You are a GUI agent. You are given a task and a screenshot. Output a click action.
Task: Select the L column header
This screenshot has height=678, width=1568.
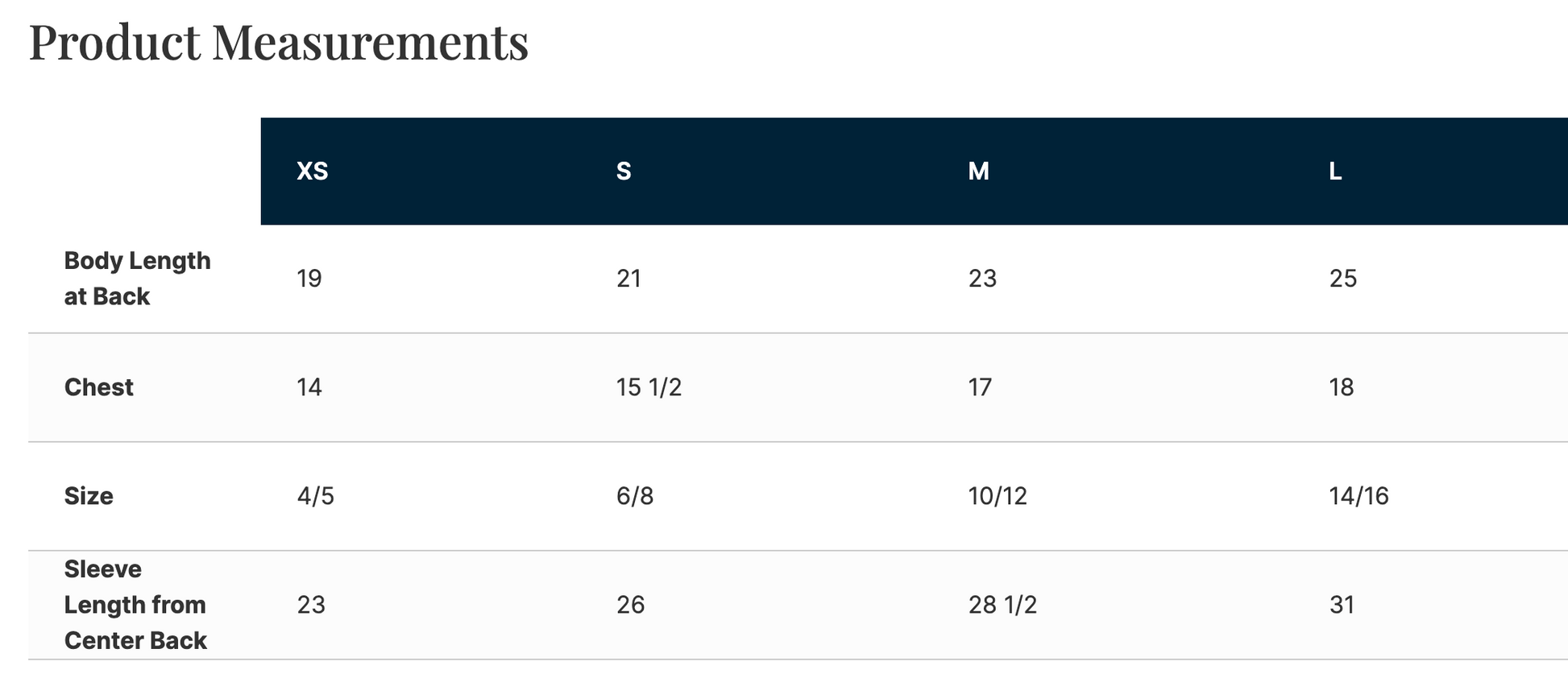tap(1335, 171)
